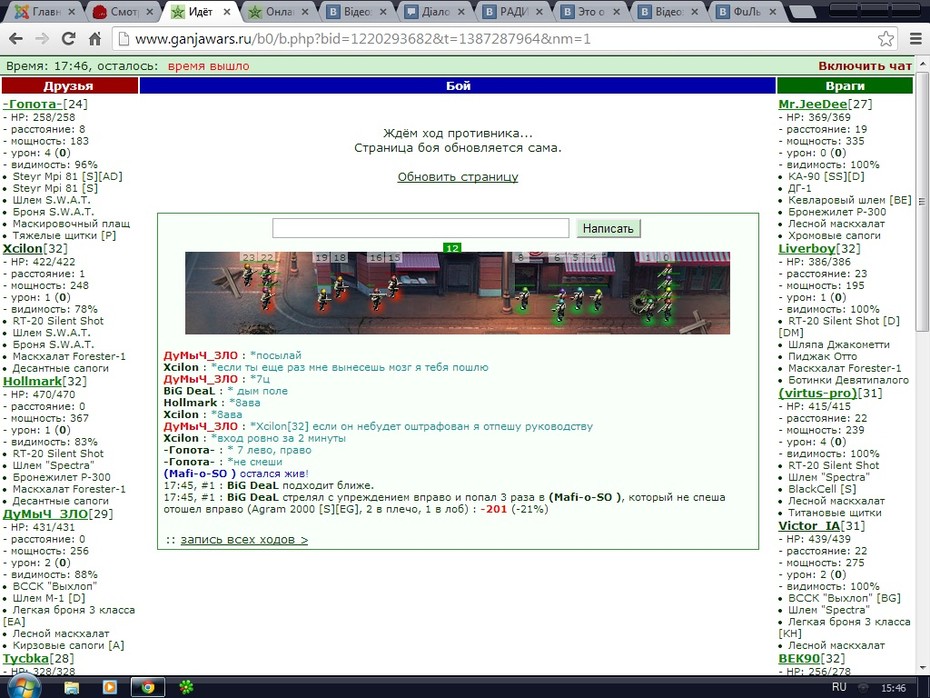The image size is (930, 698).
Task: Click 'Шляпа Джакометти' item
Action: tap(839, 345)
